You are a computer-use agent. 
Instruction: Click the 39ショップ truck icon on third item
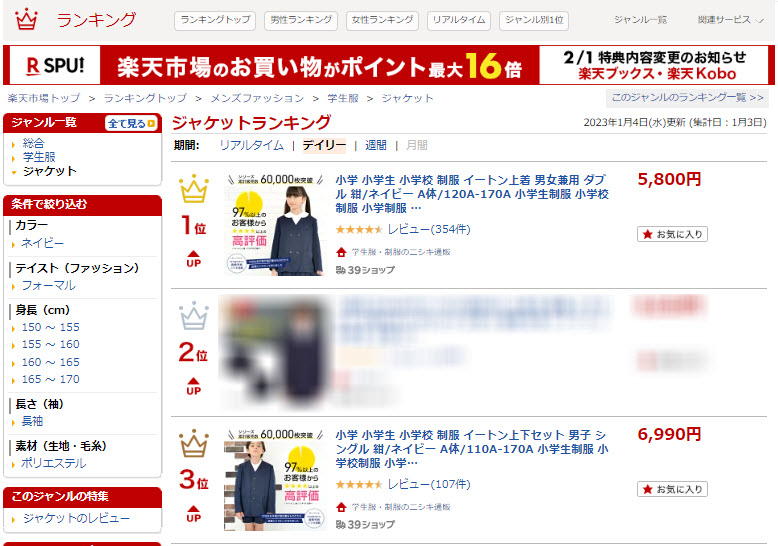(x=340, y=524)
